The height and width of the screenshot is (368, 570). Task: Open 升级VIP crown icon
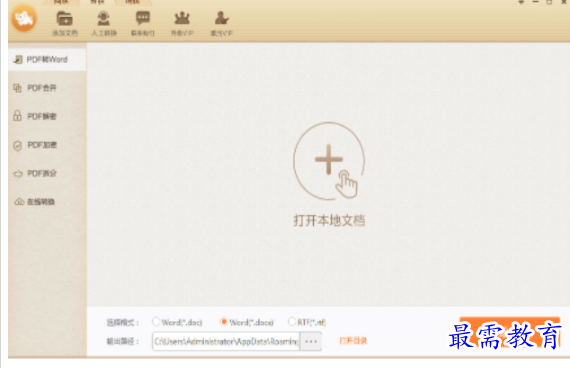click(182, 18)
